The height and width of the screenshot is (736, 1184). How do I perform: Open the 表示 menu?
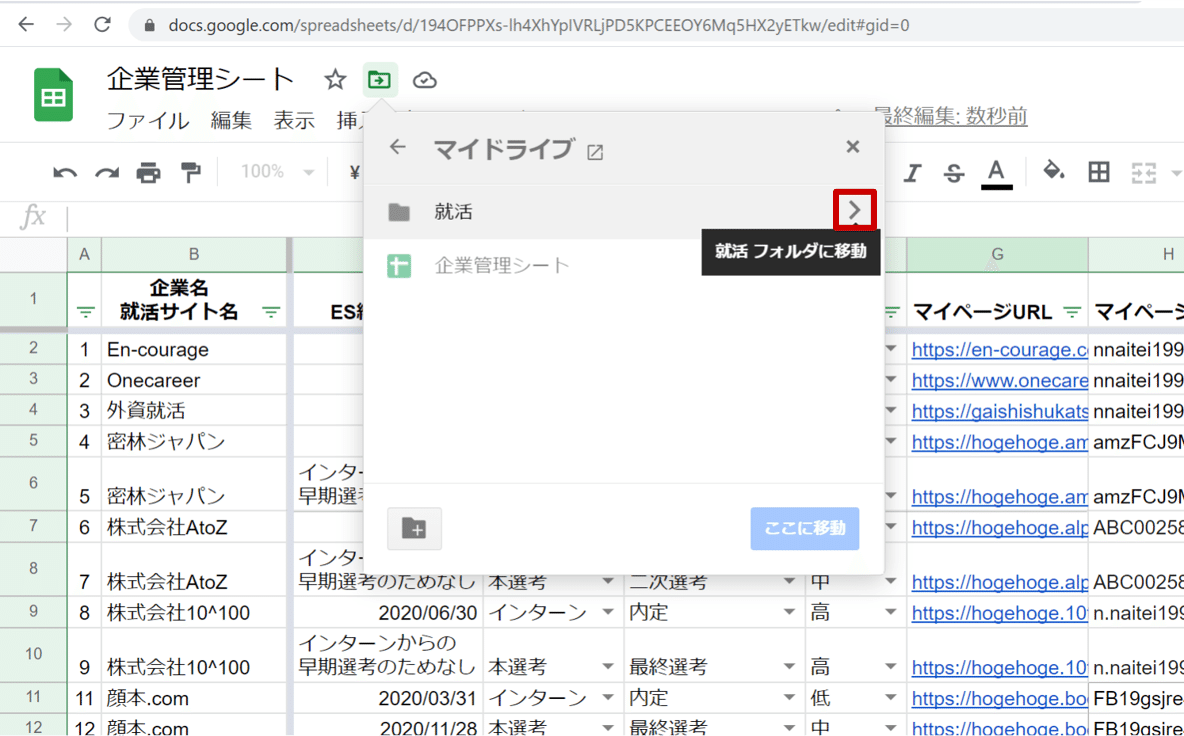point(294,120)
